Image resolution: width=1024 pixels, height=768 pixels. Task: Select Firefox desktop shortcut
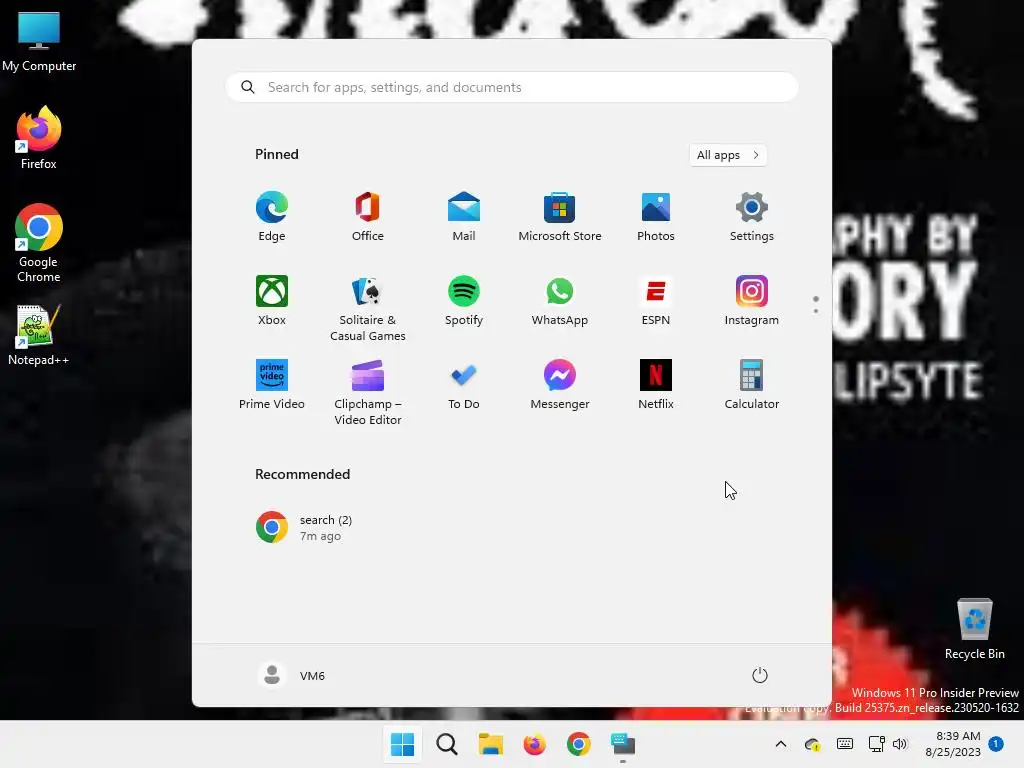[39, 138]
